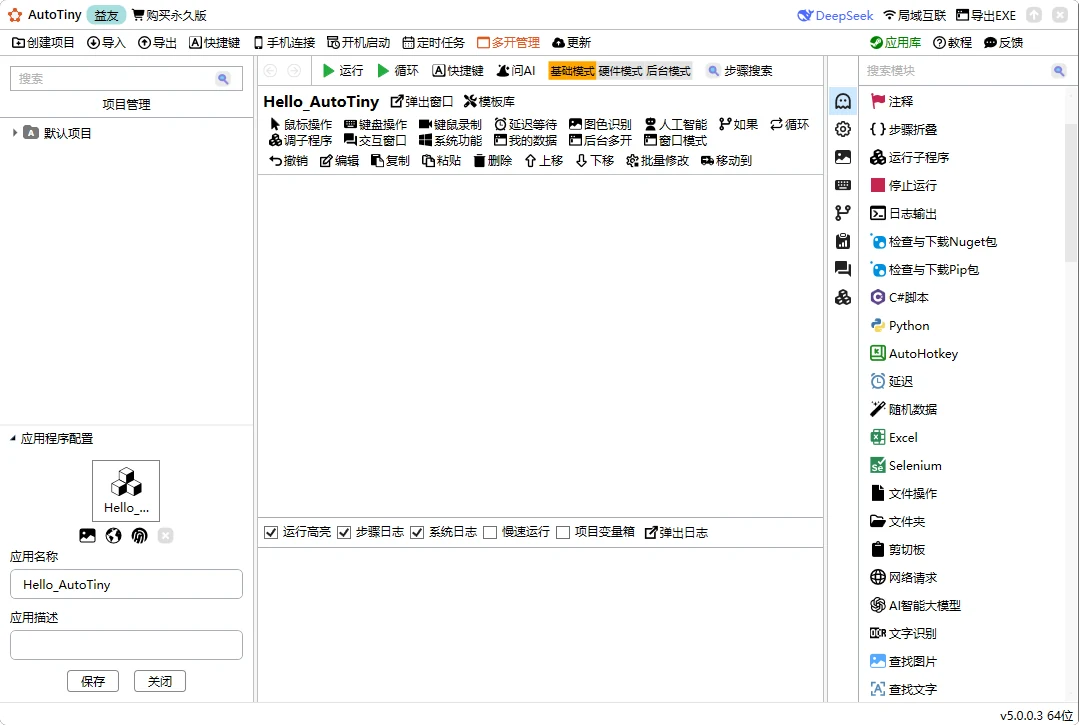Click the 循环 loop-run play button
The width and height of the screenshot is (1079, 725).
[398, 71]
